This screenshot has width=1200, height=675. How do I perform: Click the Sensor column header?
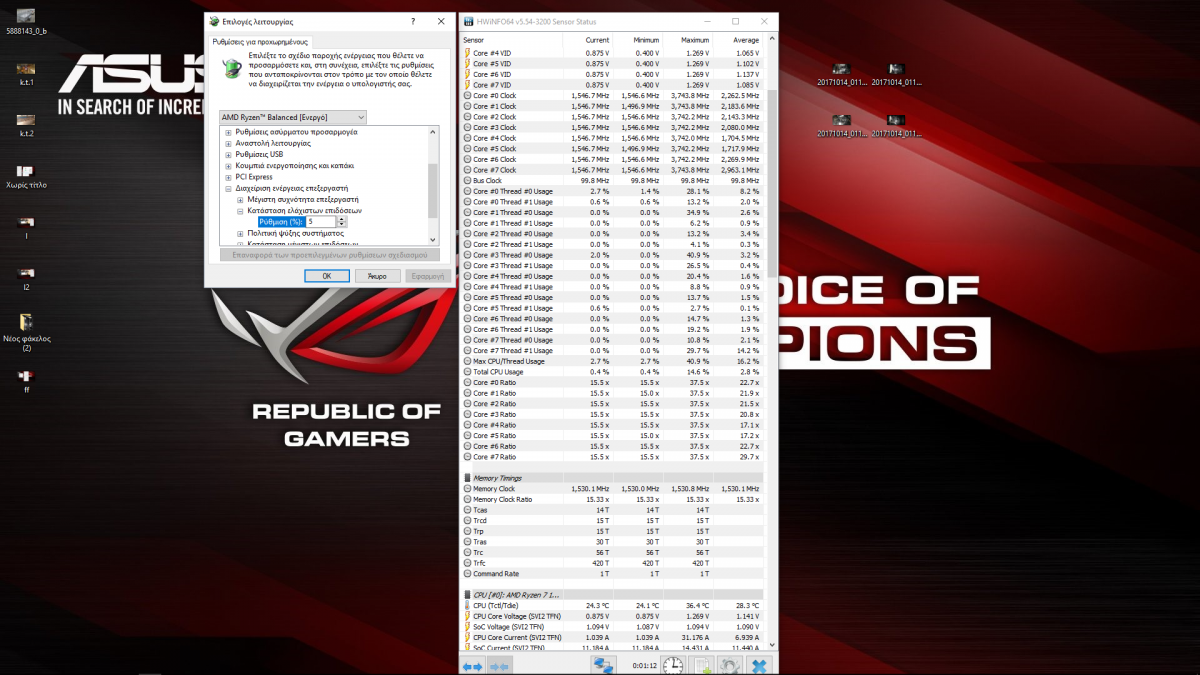pyautogui.click(x=511, y=40)
